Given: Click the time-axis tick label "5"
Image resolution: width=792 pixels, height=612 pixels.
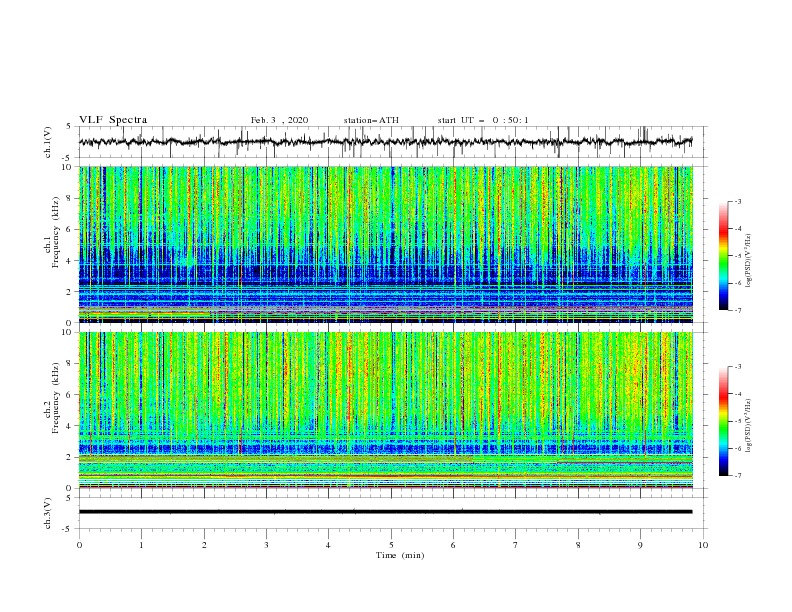Looking at the screenshot, I should (x=391, y=545).
